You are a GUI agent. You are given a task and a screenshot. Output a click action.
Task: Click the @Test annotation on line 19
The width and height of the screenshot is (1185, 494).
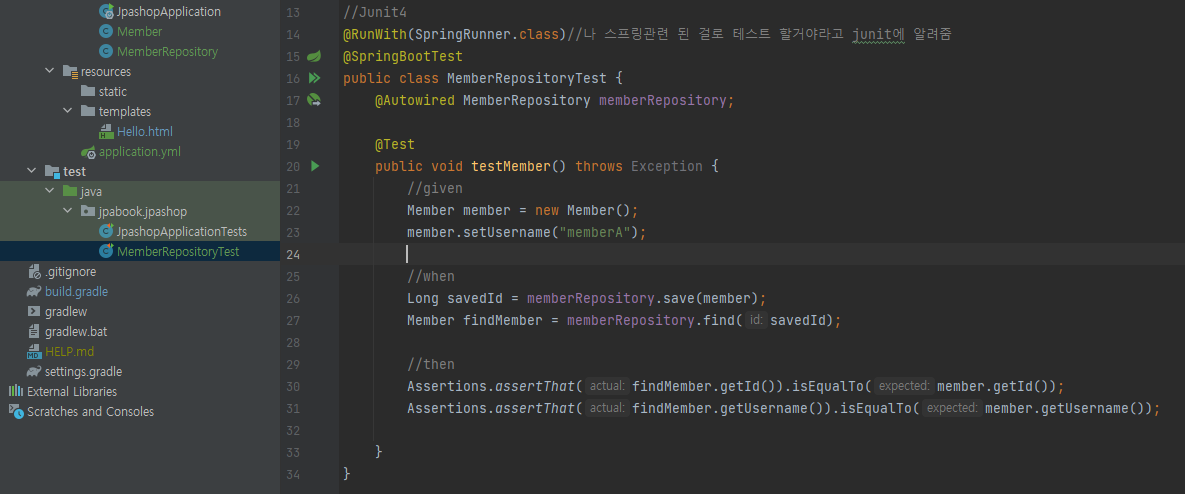click(394, 144)
